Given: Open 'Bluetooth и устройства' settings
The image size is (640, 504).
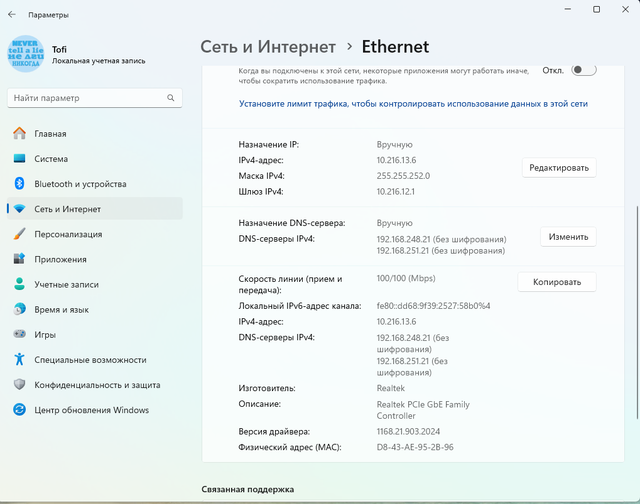Looking at the screenshot, I should point(95,184).
